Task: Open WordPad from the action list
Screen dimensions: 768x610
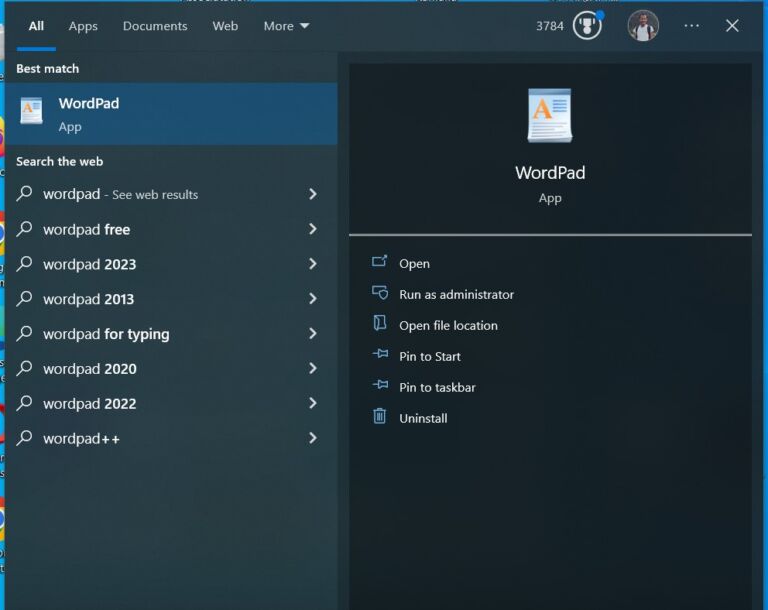Action: point(414,264)
